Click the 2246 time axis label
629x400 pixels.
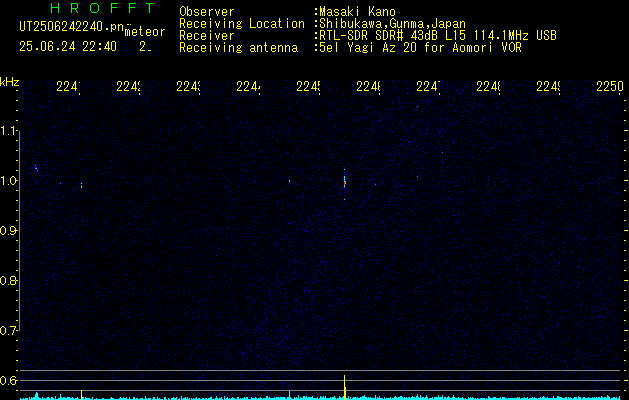tap(368, 86)
